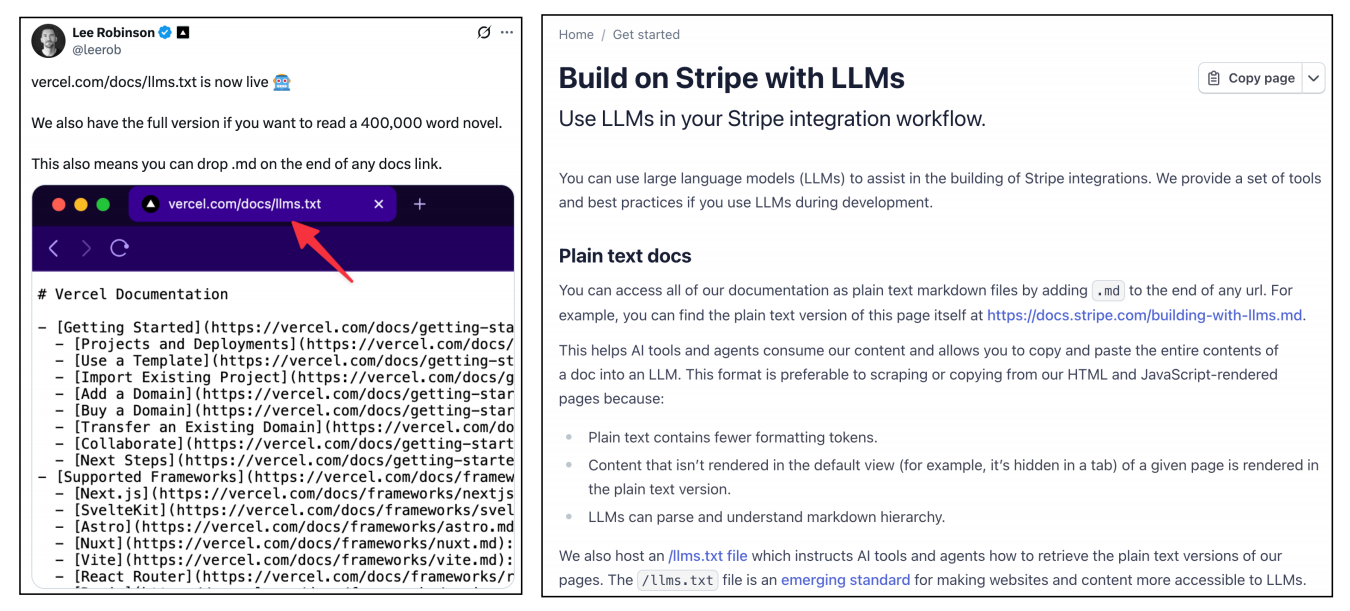This screenshot has width=1350, height=611.
Task: Click the '[Import Existing Project]' line
Action: [x=284, y=378]
